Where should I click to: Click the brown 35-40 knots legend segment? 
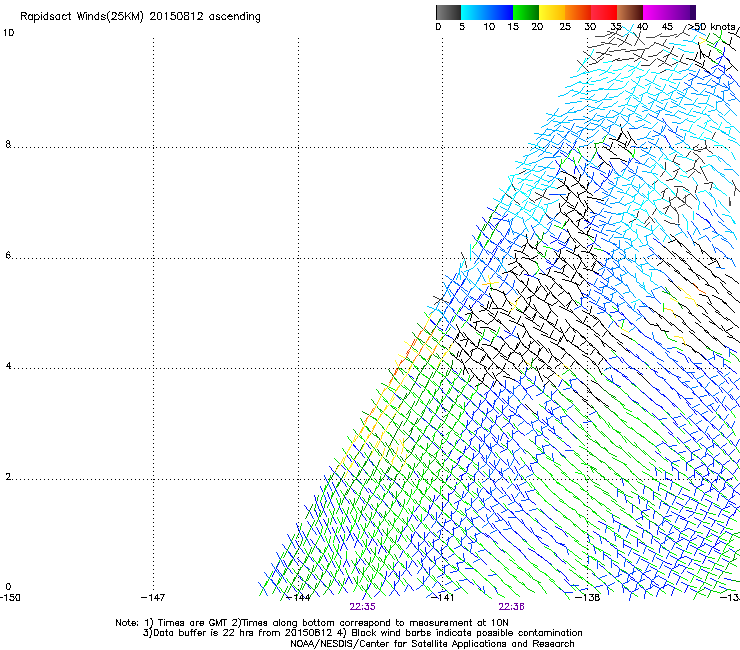point(630,12)
